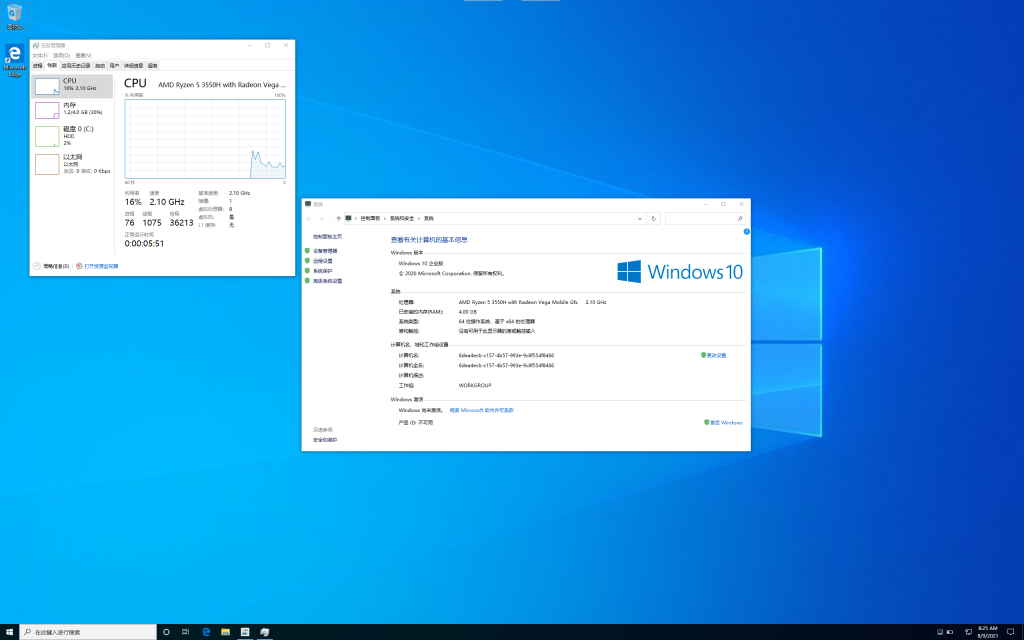Switch to the 启动 (Startup) tab
The height and width of the screenshot is (640, 1024).
tap(100, 65)
